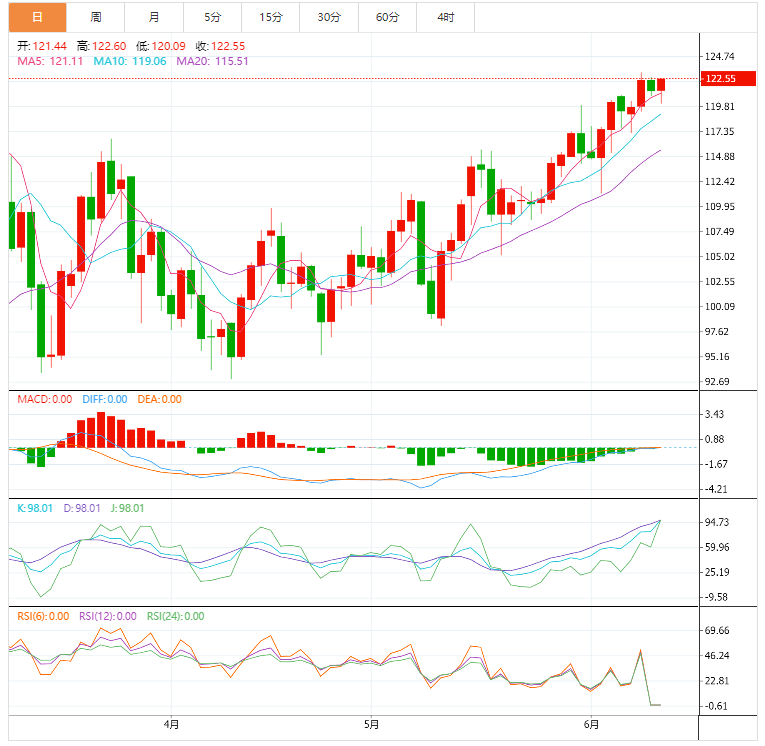The image size is (765, 746).
Task: Click the 4月 date axis marker
Action: pos(172,724)
